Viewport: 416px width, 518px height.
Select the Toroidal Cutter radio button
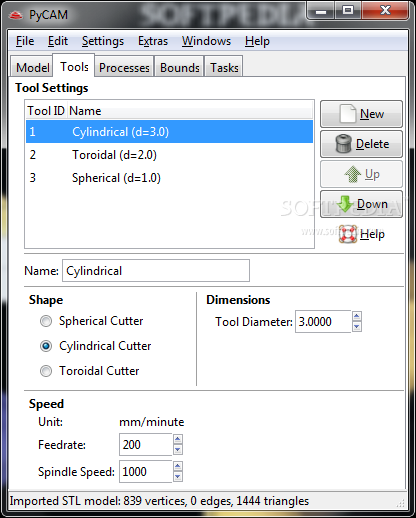point(46,371)
